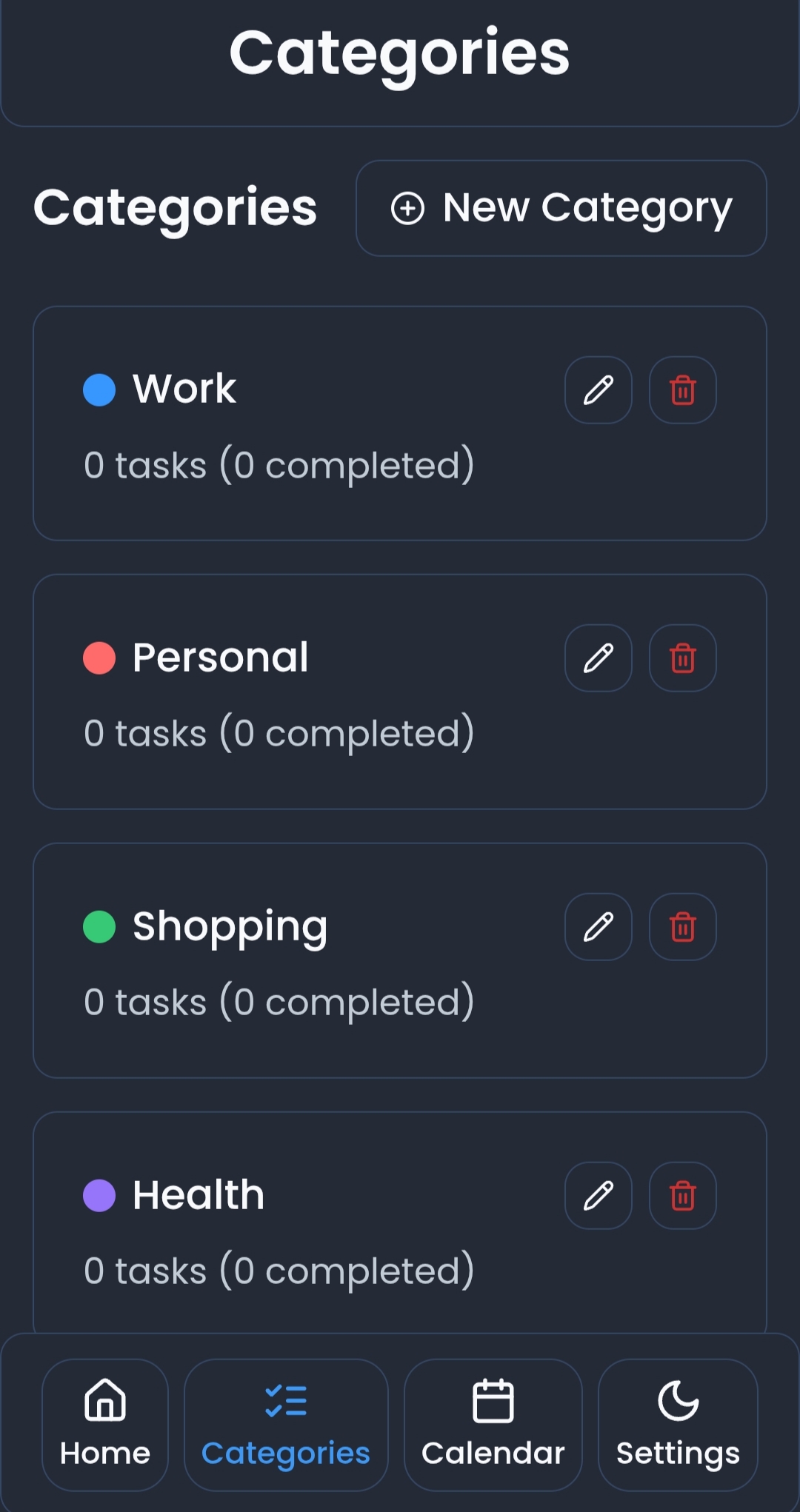
Task: Delete the Shopping category with the trash icon
Action: click(x=681, y=926)
